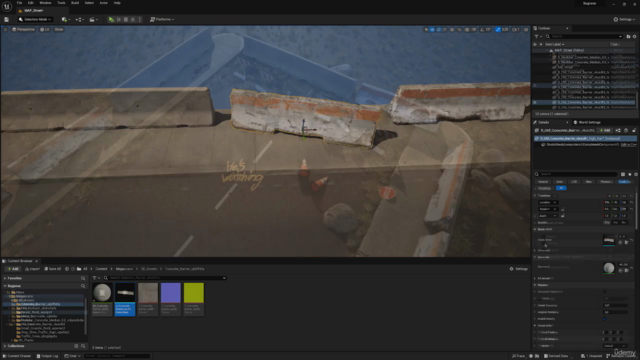Image resolution: width=640 pixels, height=360 pixels.
Task: Click the Outliner search field
Action: point(584,36)
